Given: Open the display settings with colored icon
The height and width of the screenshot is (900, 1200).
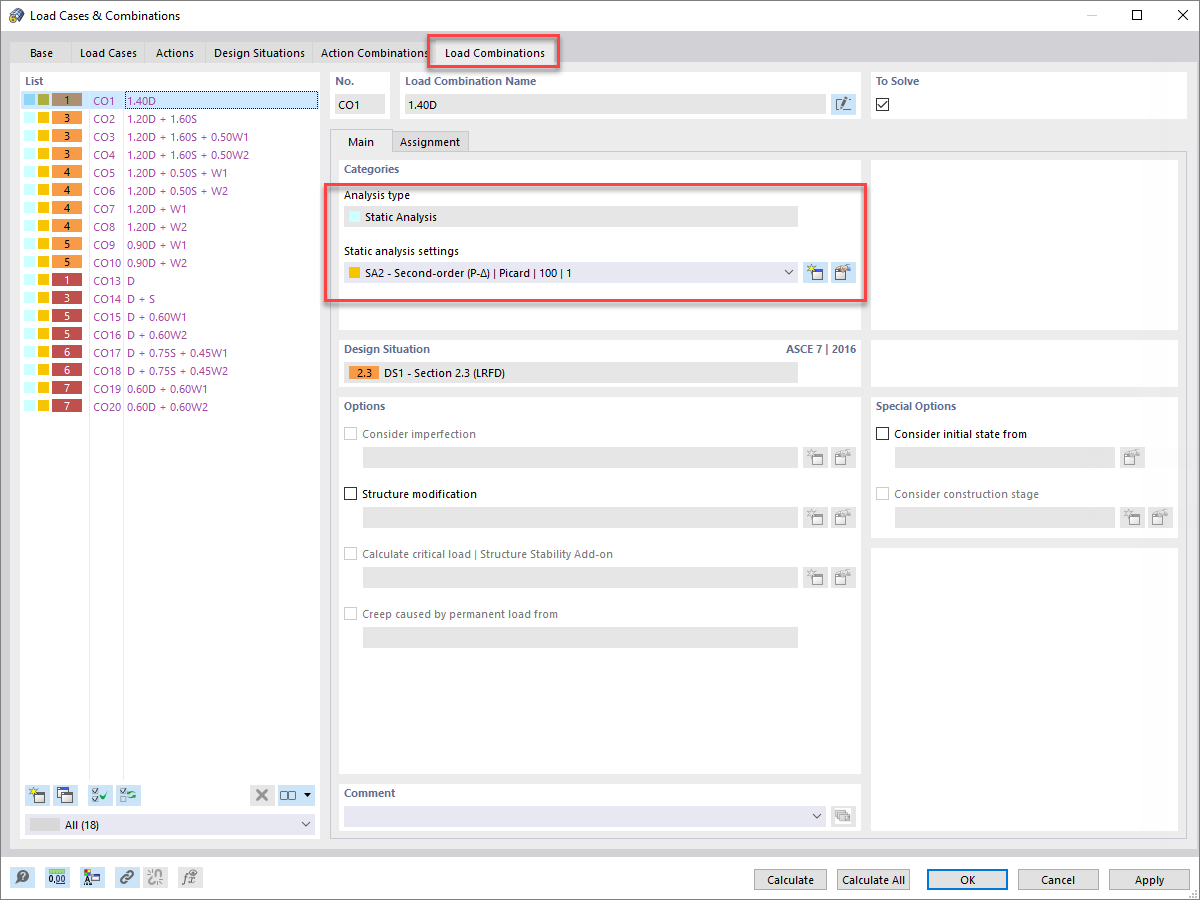Looking at the screenshot, I should pyautogui.click(x=92, y=877).
